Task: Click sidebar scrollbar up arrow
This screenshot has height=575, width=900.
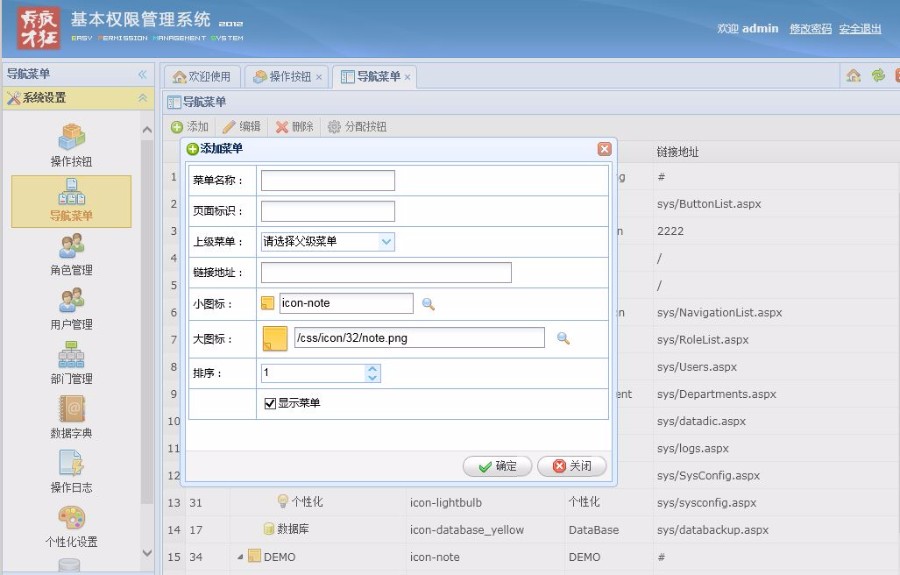Action: (x=147, y=130)
